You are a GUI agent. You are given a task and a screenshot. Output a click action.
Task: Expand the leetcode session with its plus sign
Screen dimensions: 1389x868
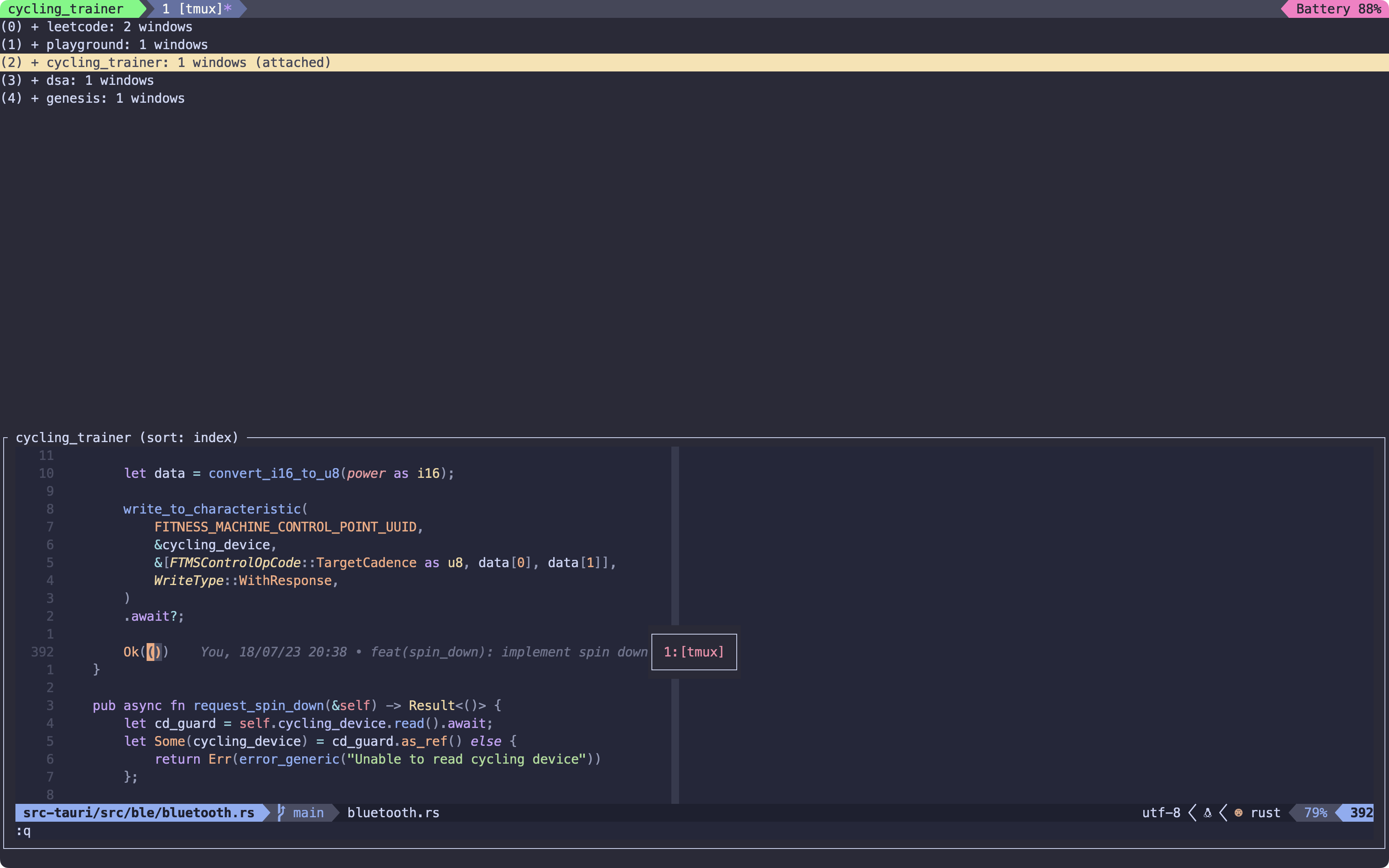click(35, 27)
